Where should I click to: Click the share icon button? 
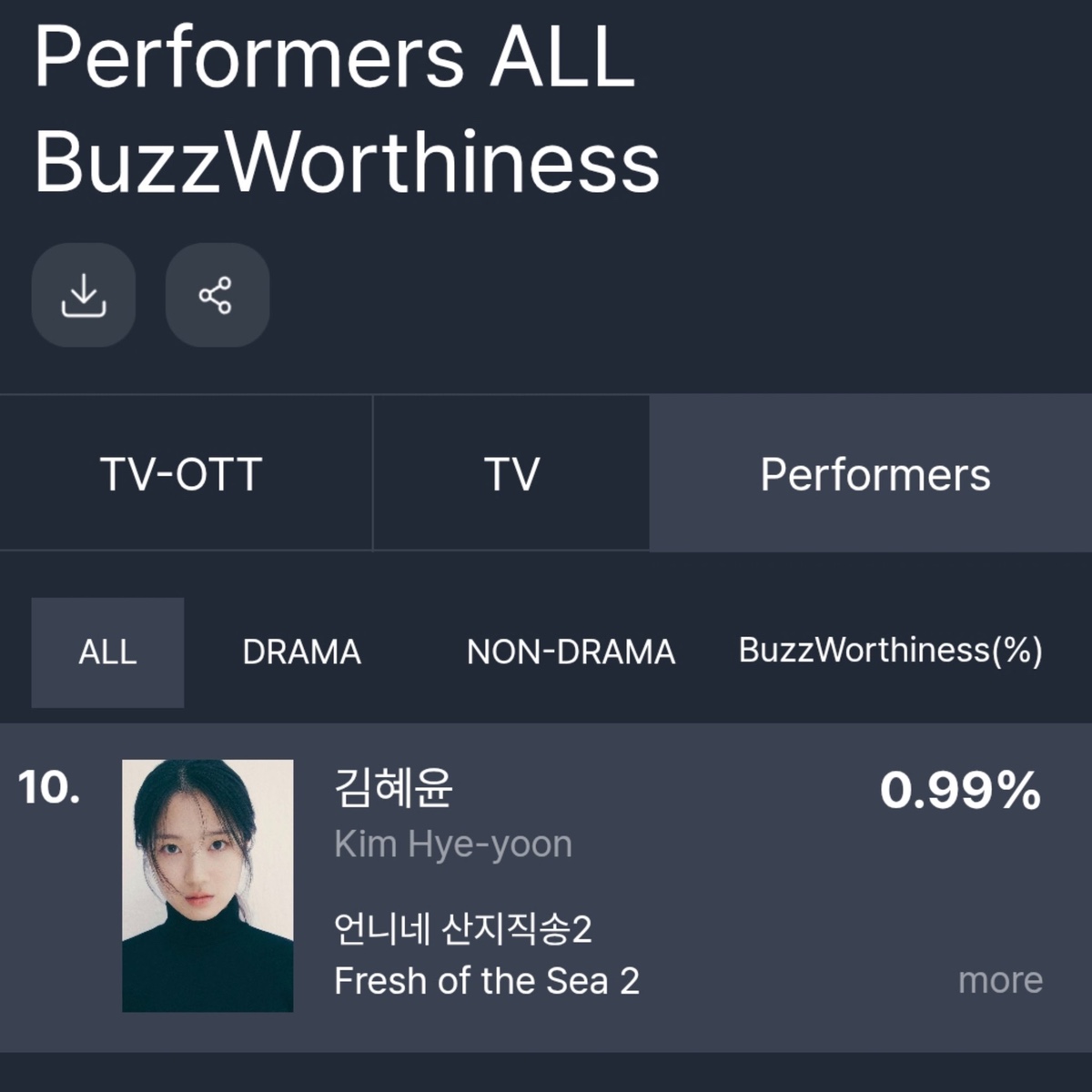tap(217, 295)
